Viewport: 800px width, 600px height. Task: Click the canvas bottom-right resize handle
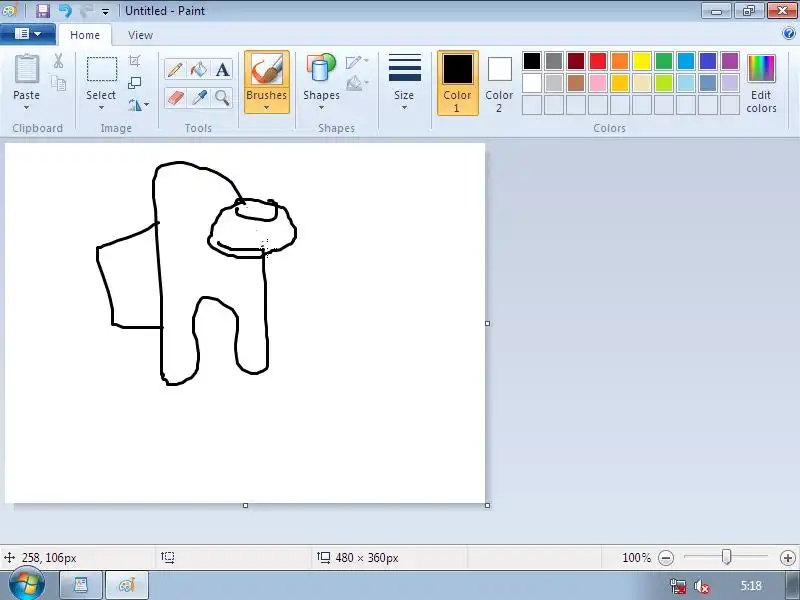point(487,505)
